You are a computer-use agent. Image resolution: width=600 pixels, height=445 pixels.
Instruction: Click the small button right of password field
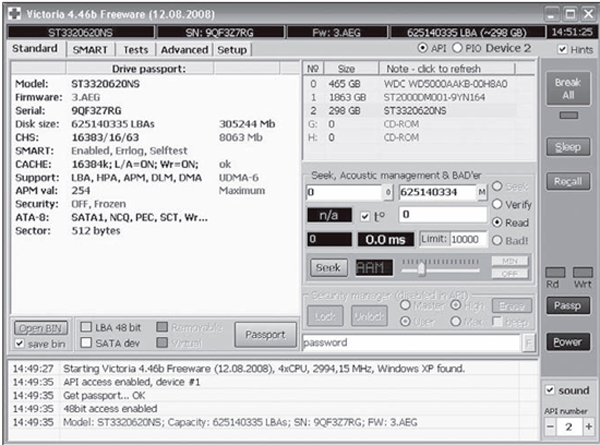pos(527,342)
